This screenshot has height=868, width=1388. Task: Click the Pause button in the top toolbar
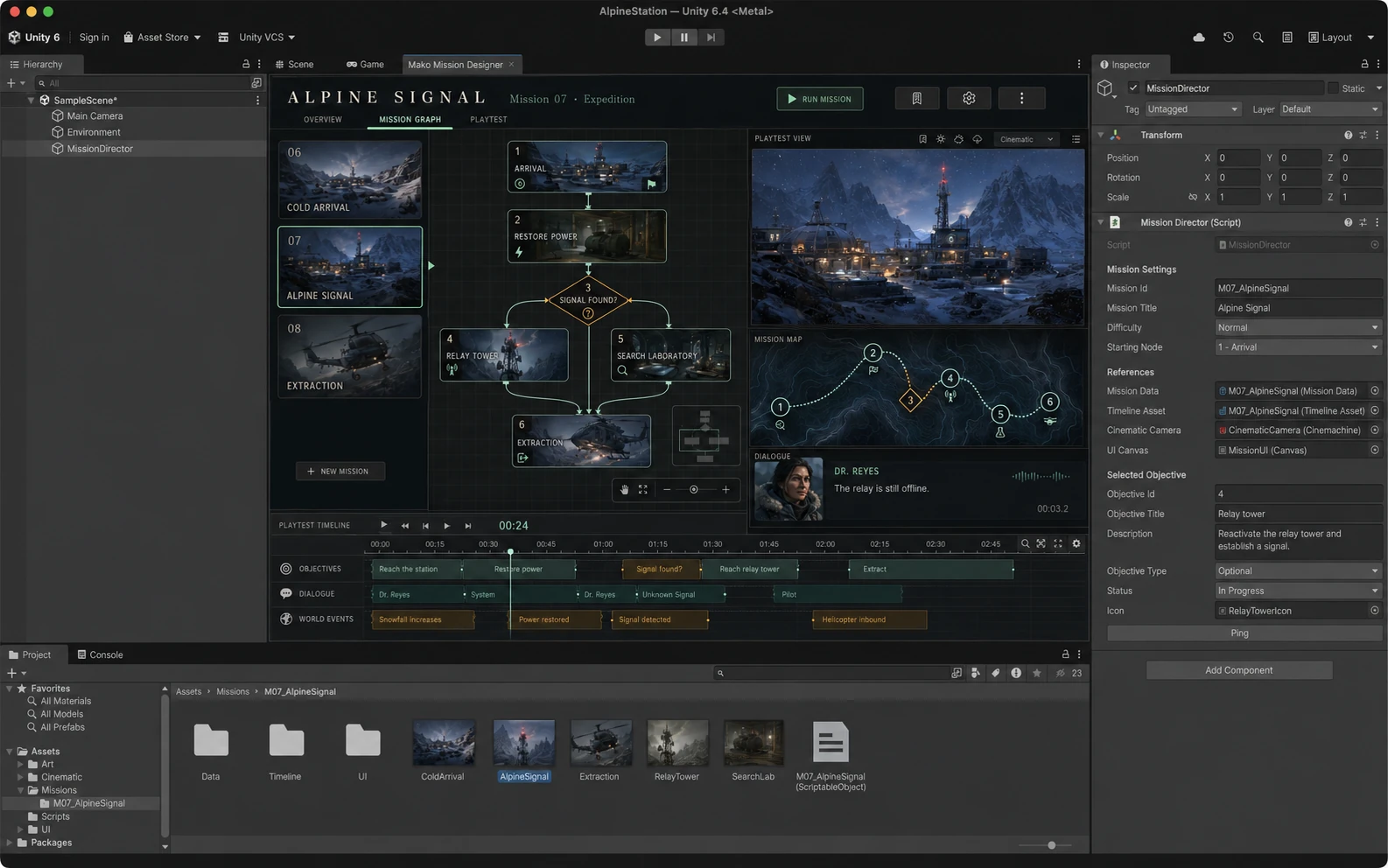[x=684, y=37]
